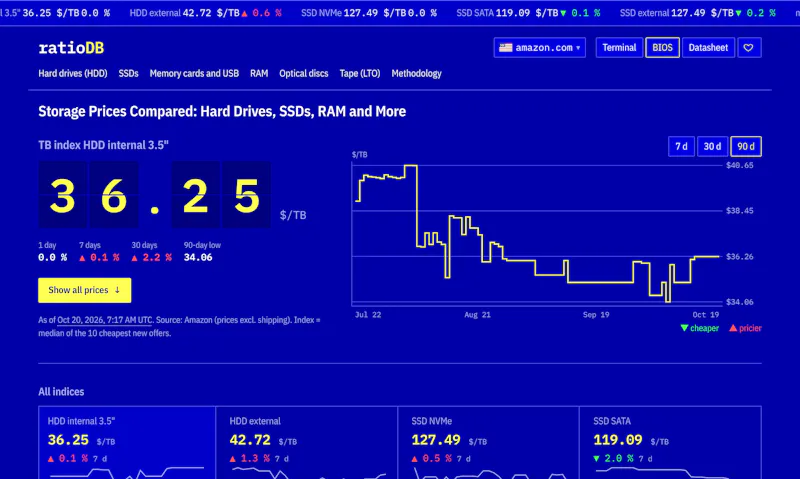800x479 pixels.
Task: Click the 127.49 value on the SSD NVMe card
Action: [436, 440]
